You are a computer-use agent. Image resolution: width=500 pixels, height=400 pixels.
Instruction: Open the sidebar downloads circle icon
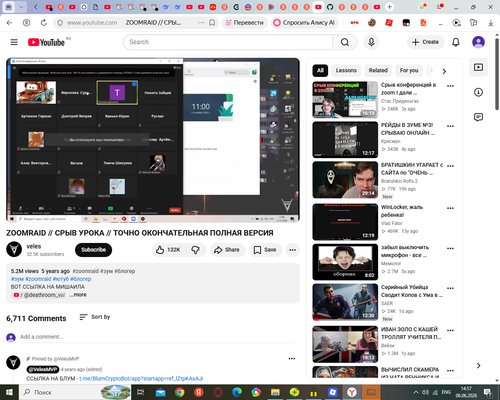pos(478,92)
